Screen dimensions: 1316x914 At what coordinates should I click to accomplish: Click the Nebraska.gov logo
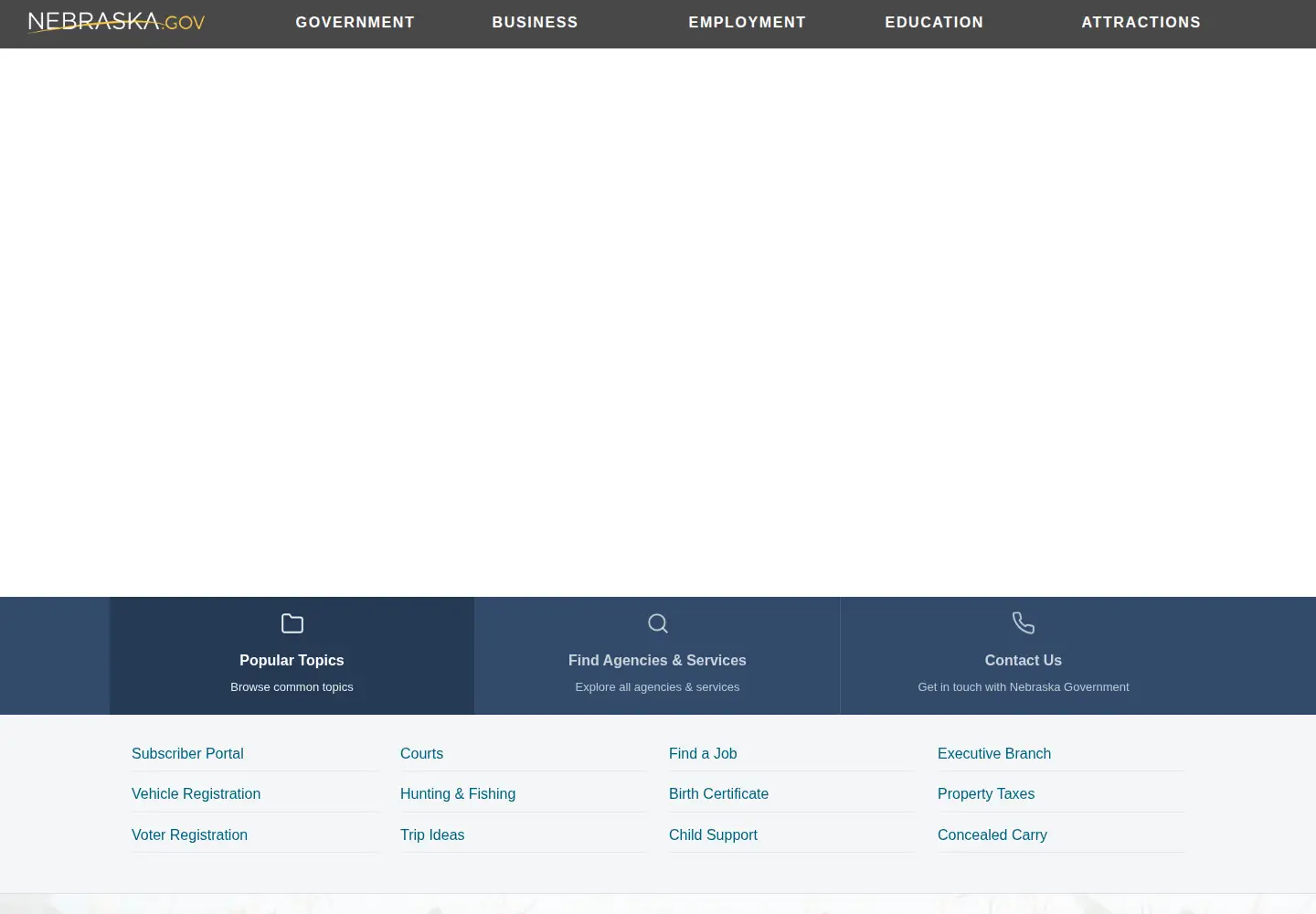116,22
